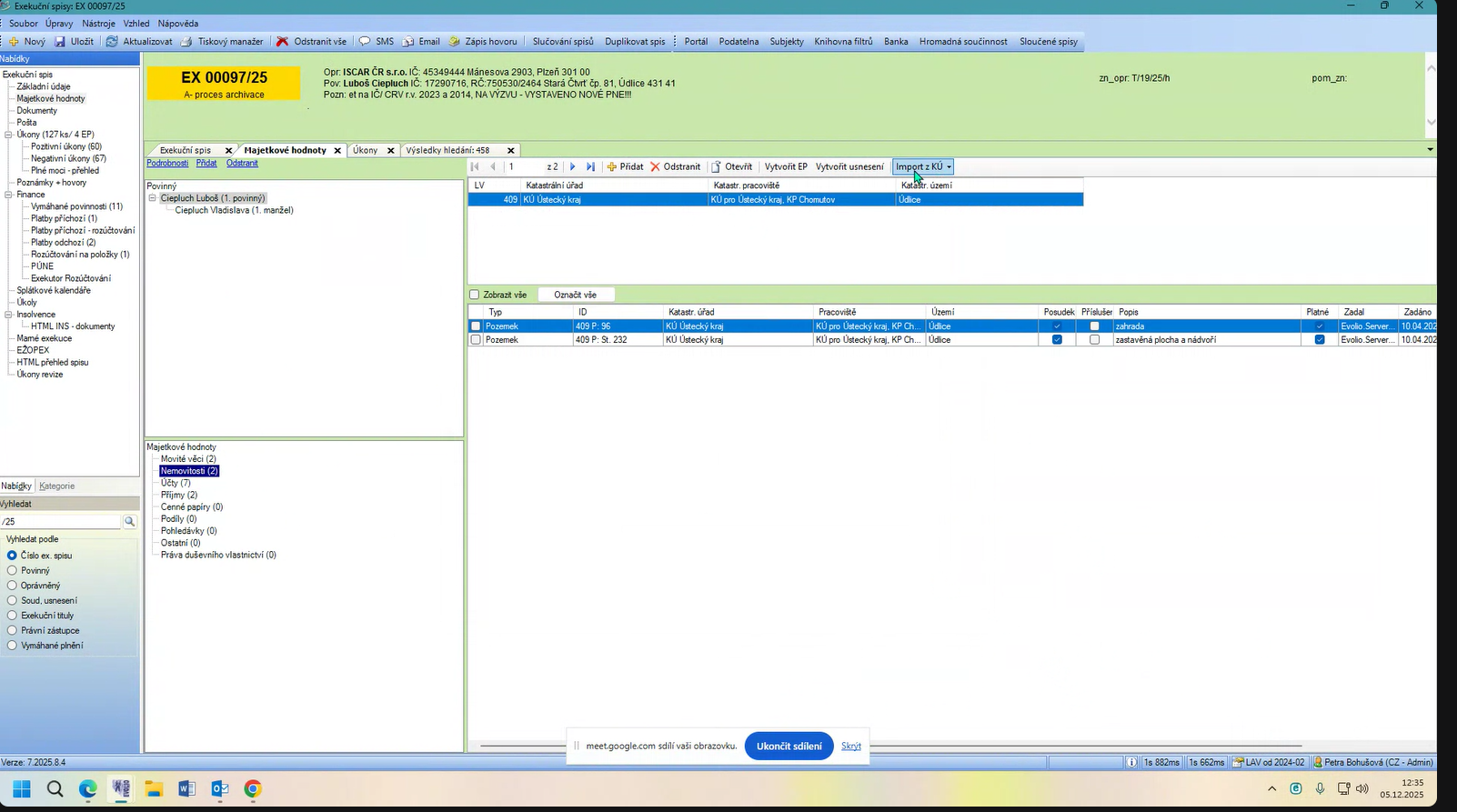1457x812 pixels.
Task: Click the search magnifier icon beside /25 field
Action: click(x=130, y=522)
